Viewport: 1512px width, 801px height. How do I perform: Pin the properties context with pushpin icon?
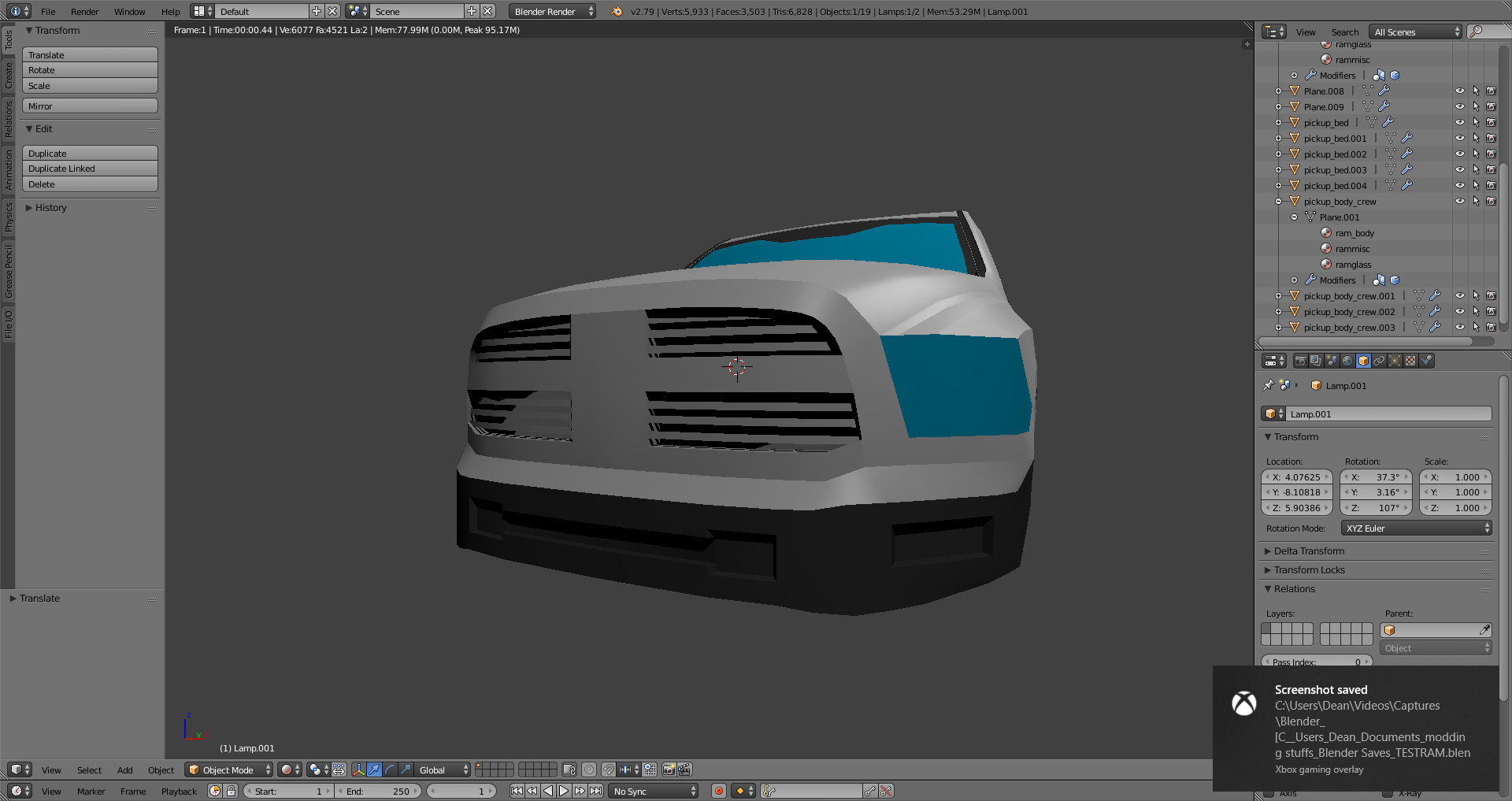coord(1268,385)
